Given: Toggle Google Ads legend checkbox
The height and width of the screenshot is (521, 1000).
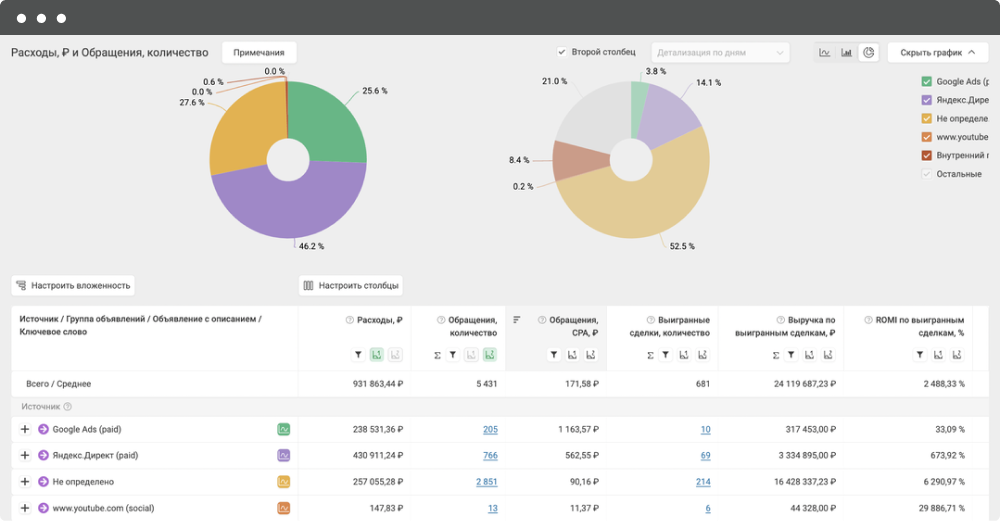Looking at the screenshot, I should (926, 81).
